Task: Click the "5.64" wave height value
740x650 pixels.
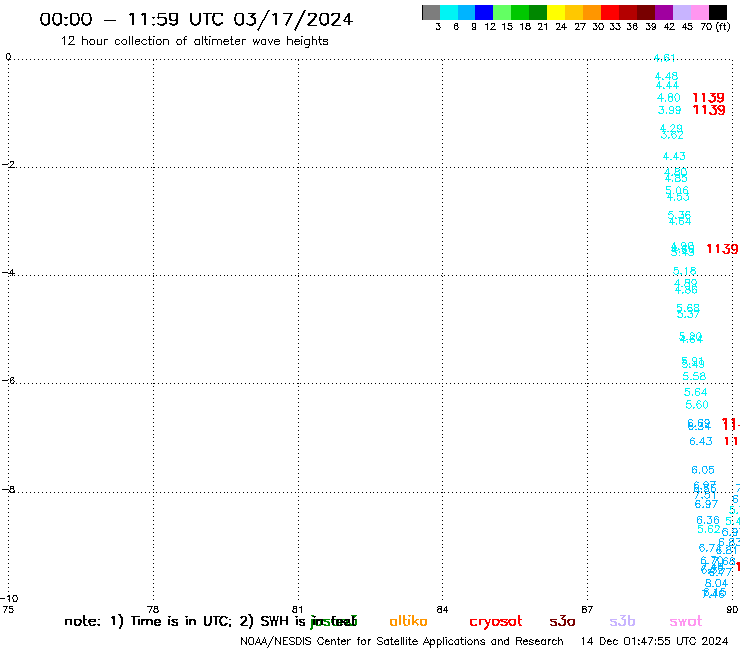Action: [696, 392]
